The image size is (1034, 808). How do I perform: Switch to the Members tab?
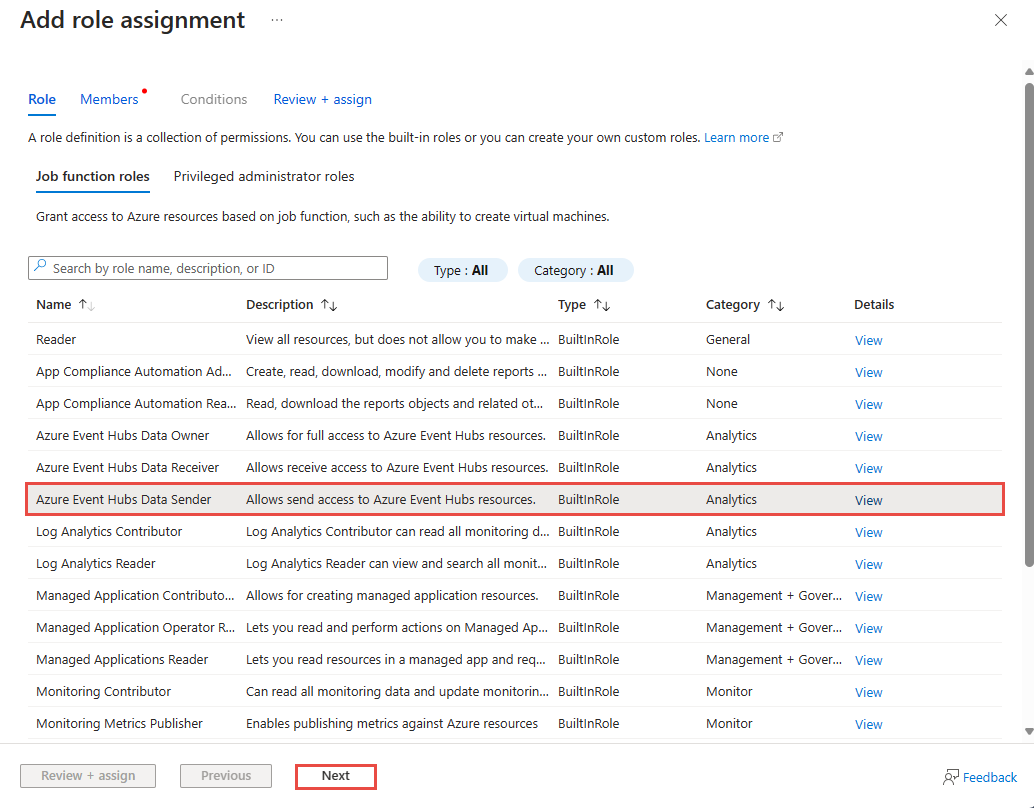pos(109,99)
